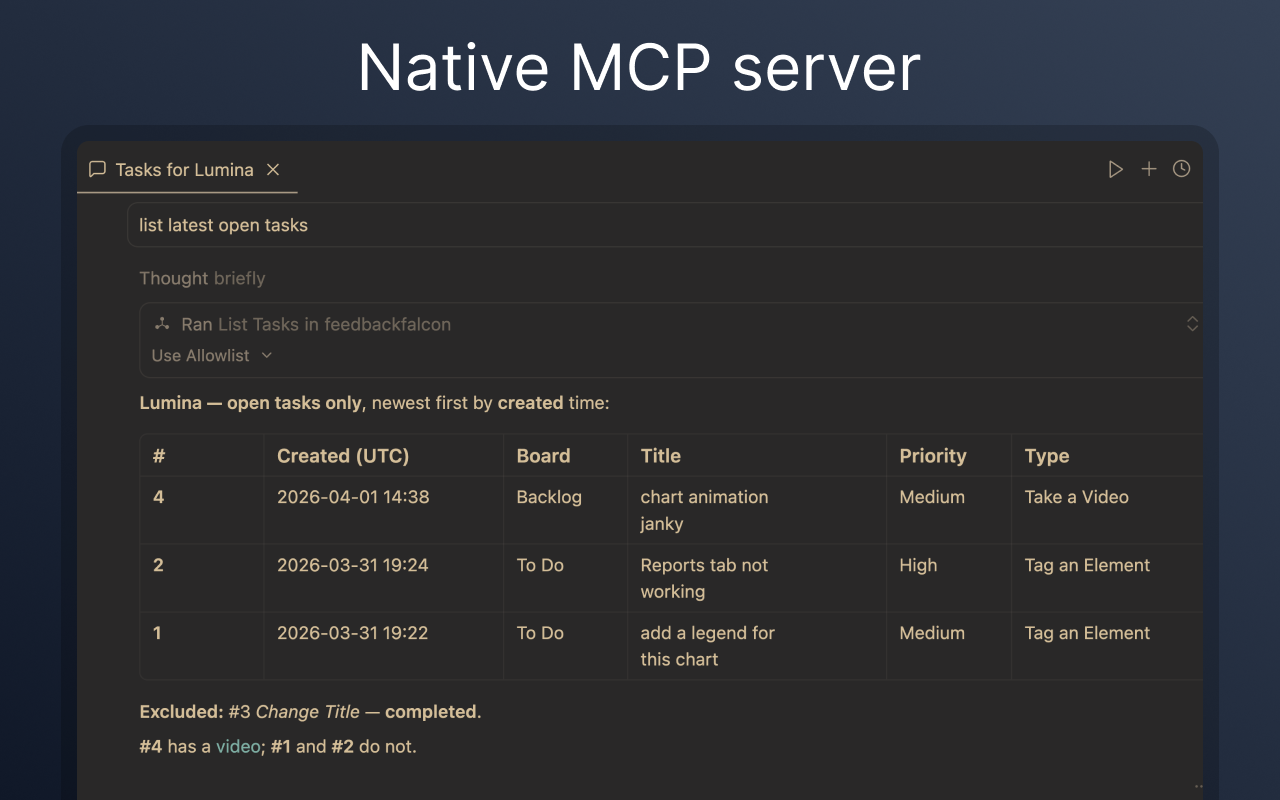1280x800 pixels.
Task: Click the chat bubble icon on the tab
Action: [97, 169]
